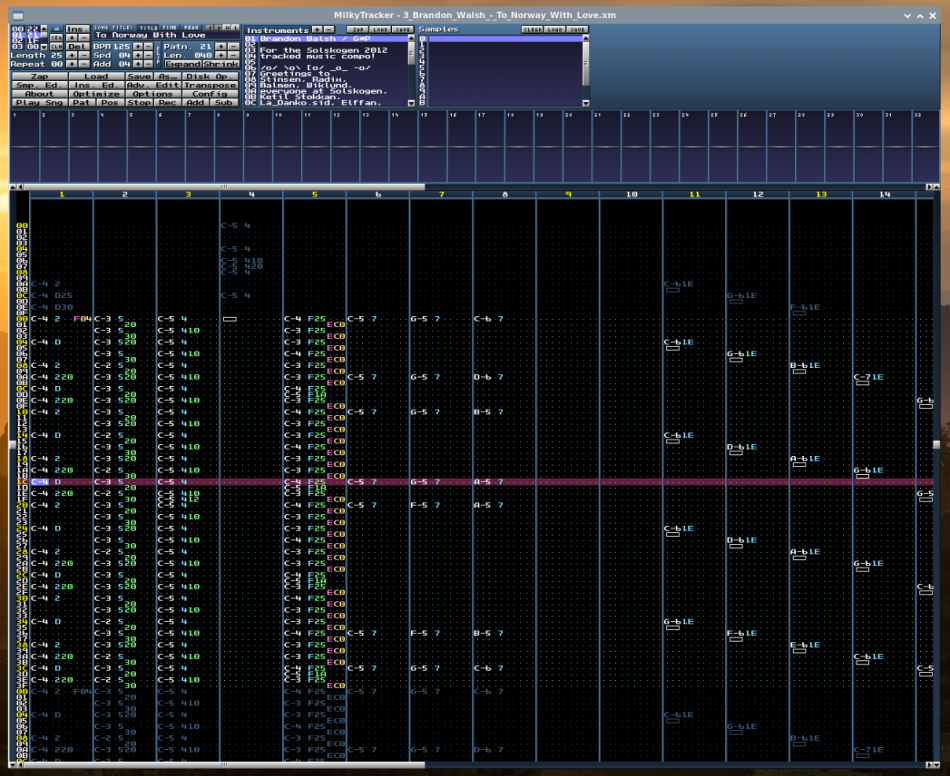
Task: Open the Disk Op. panel
Action: pyautogui.click(x=211, y=76)
